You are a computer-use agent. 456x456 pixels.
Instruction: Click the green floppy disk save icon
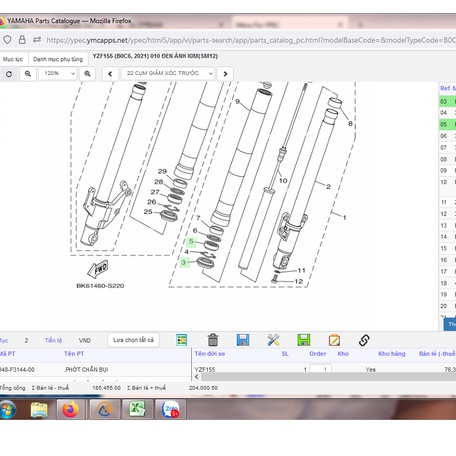[x=304, y=340]
